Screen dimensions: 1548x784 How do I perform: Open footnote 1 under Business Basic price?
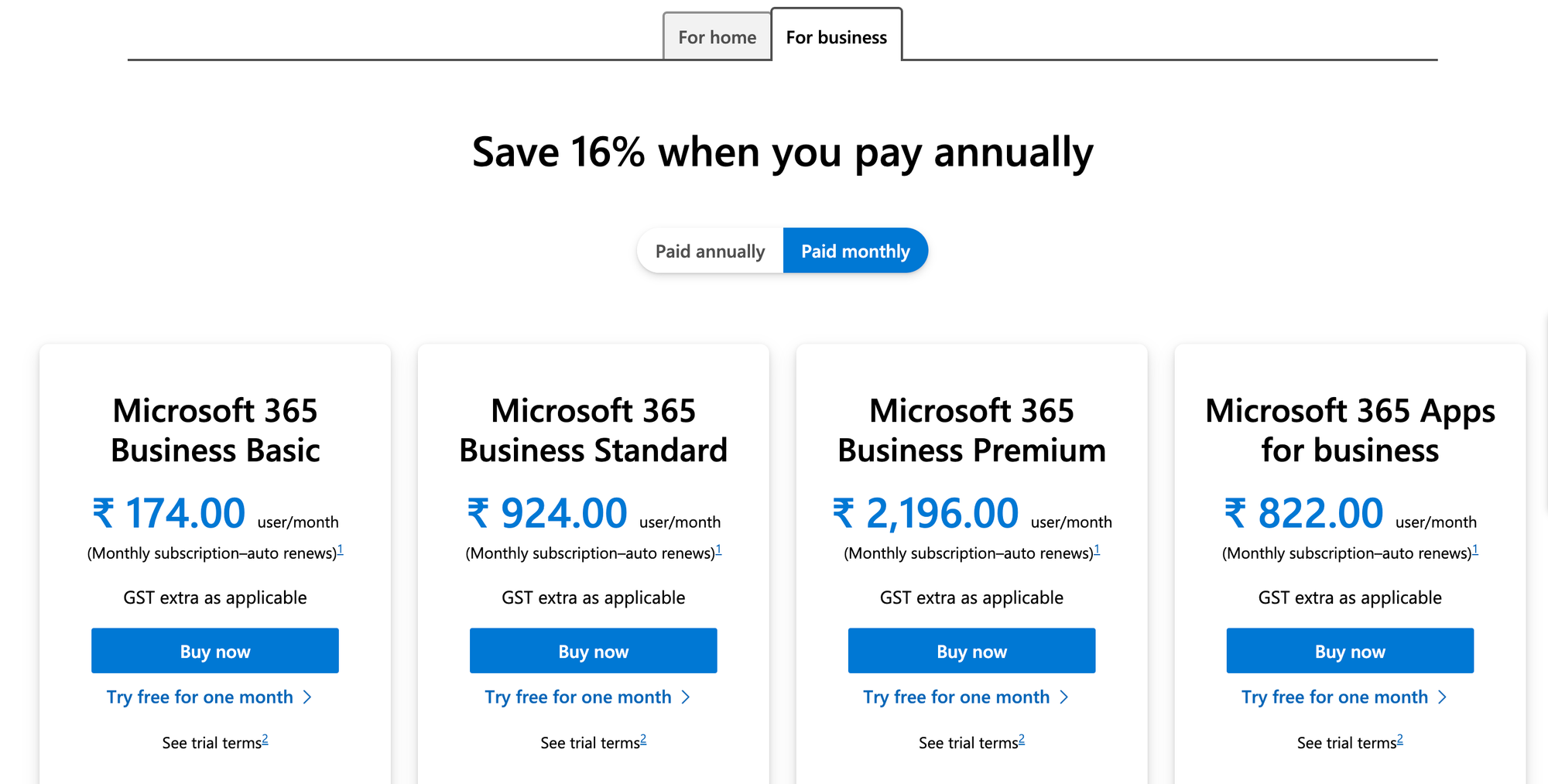(341, 549)
